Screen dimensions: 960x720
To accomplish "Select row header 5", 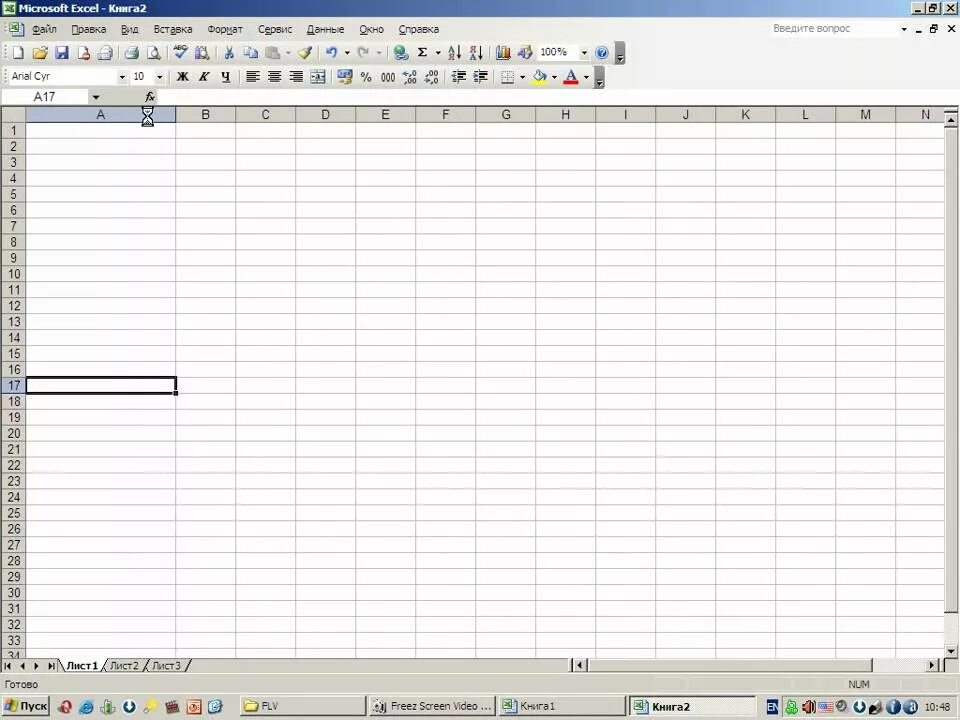I will tap(13, 194).
